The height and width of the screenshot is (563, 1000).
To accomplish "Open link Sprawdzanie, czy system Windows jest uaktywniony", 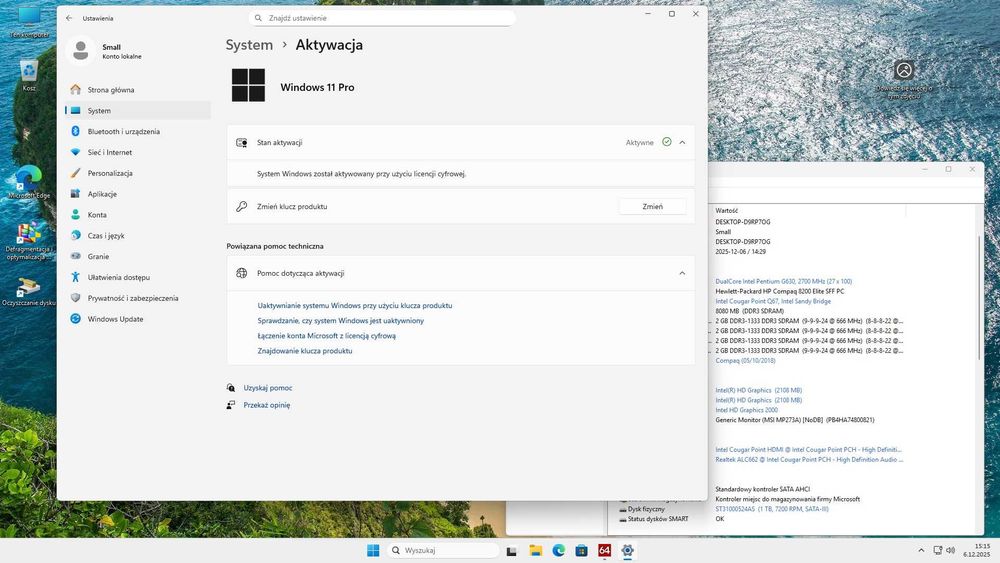I will pos(341,321).
